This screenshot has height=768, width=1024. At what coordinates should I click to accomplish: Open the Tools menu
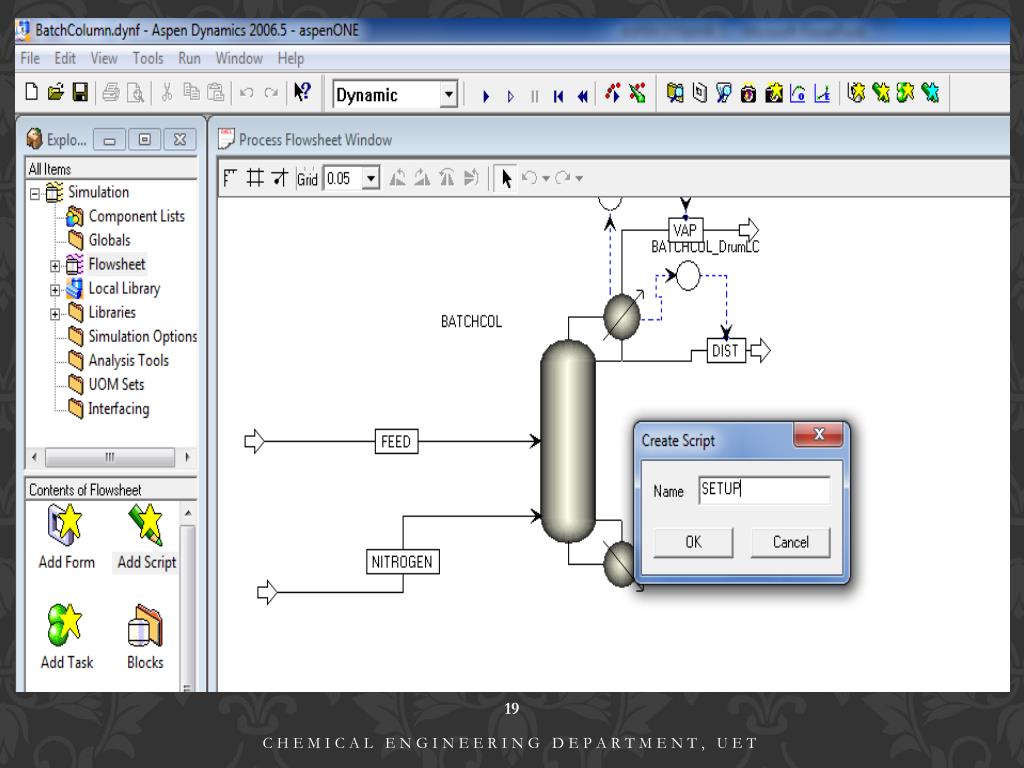click(x=148, y=58)
